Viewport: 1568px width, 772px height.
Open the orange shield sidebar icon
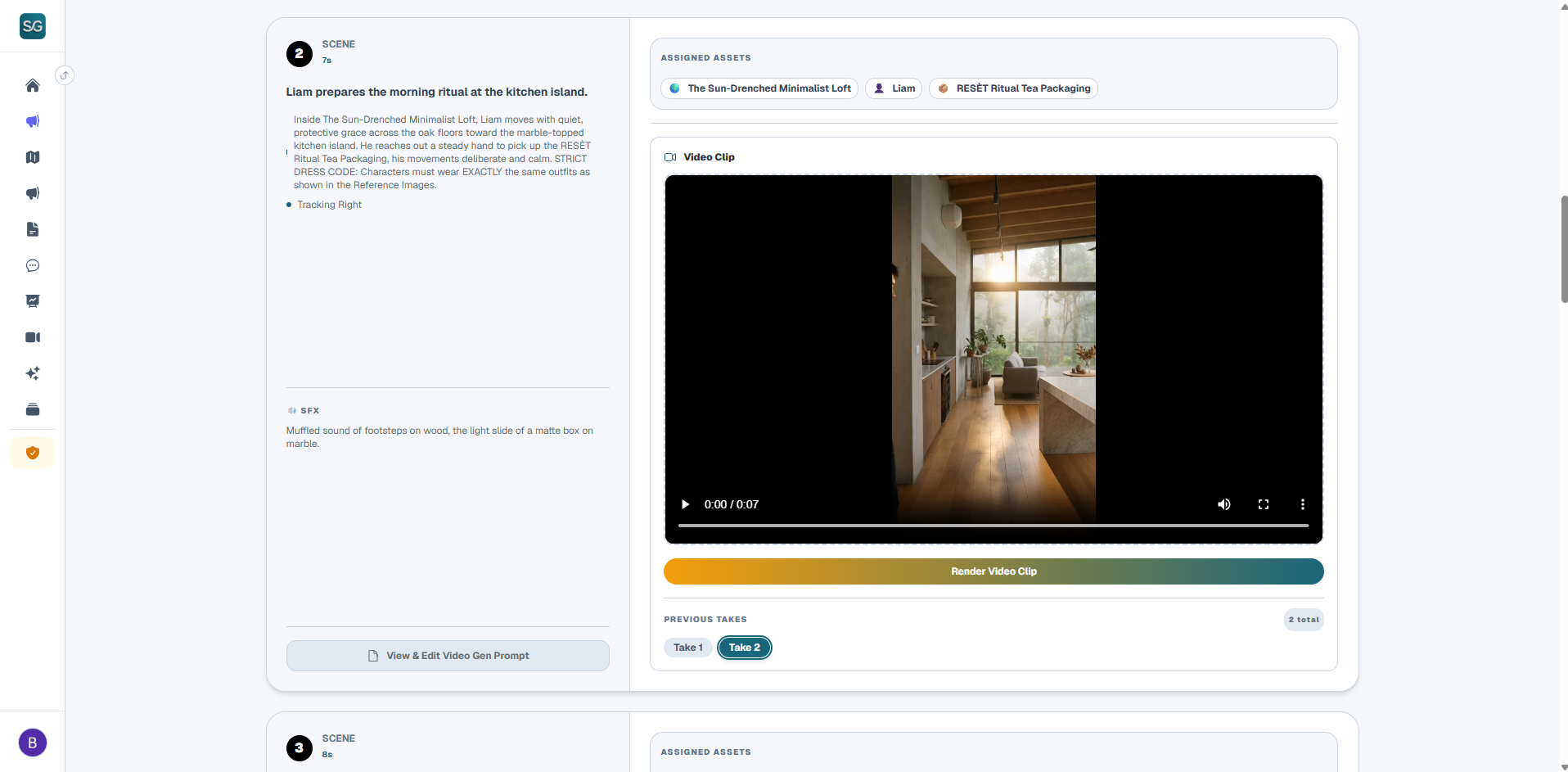33,453
